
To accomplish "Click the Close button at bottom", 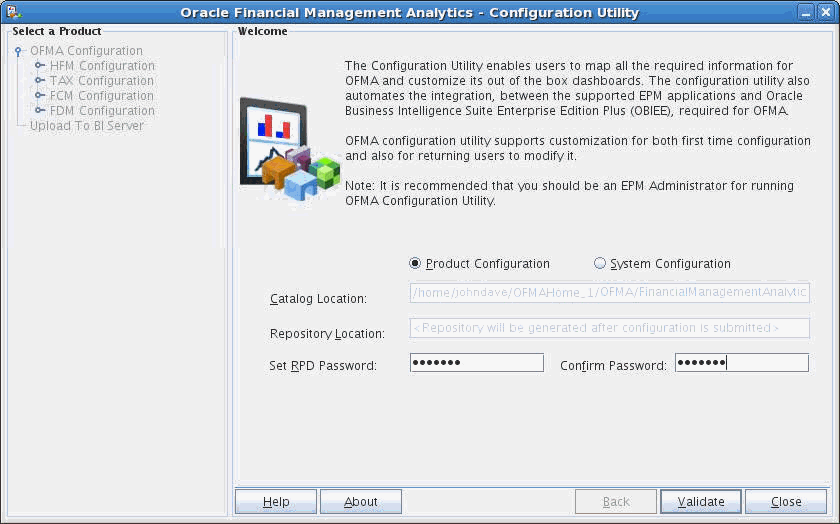I will click(x=786, y=501).
